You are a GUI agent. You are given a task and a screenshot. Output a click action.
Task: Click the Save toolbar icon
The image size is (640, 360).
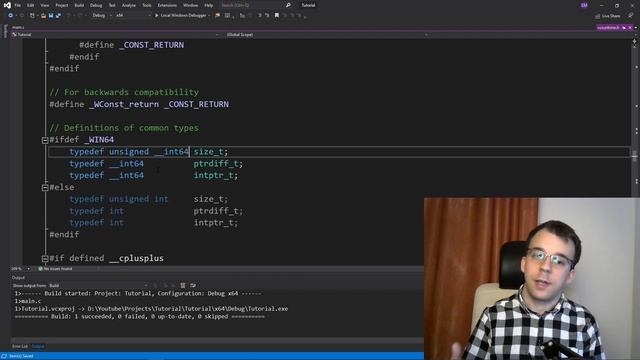(x=51, y=16)
